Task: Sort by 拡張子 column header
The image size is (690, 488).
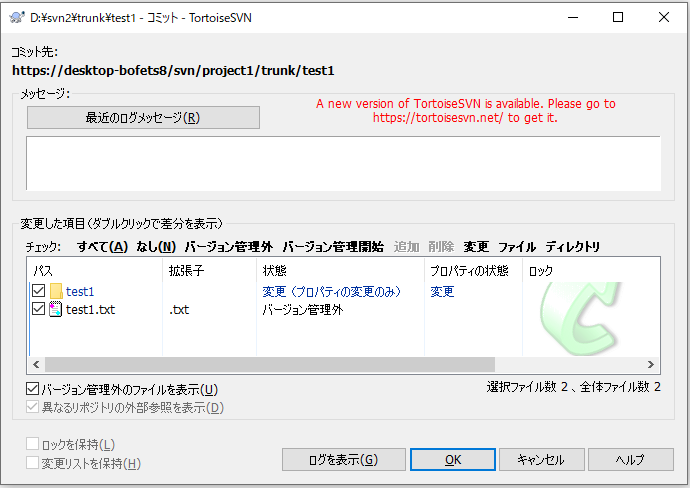Action: pos(209,271)
